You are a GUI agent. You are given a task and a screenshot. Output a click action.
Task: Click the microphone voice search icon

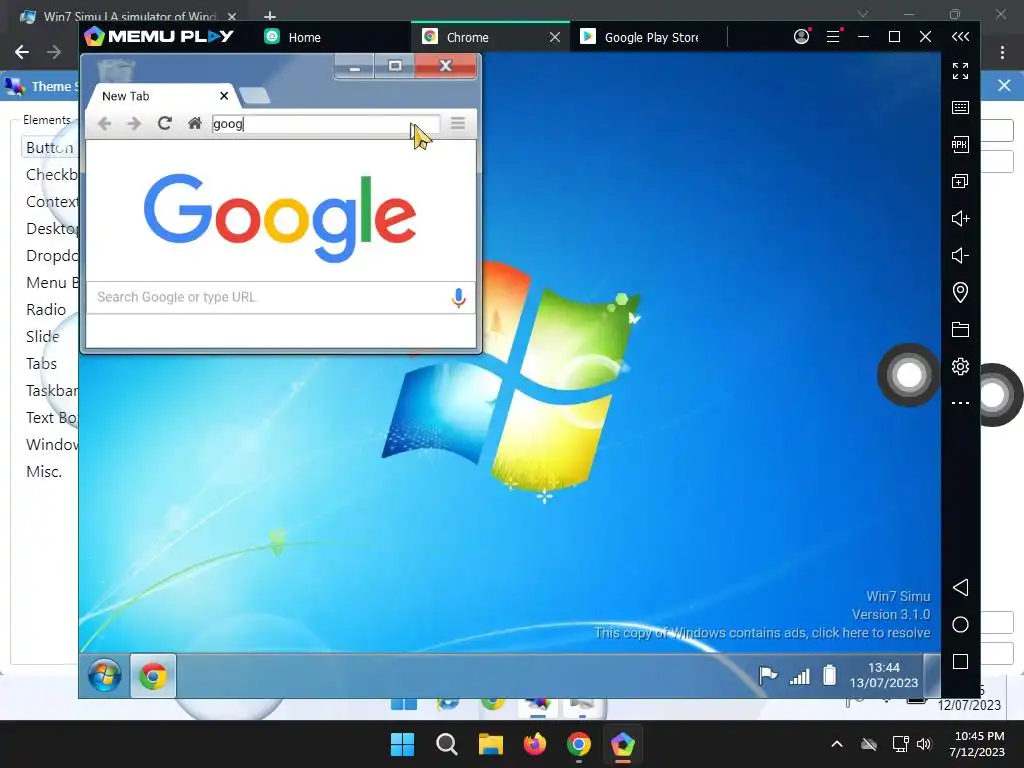tap(458, 298)
